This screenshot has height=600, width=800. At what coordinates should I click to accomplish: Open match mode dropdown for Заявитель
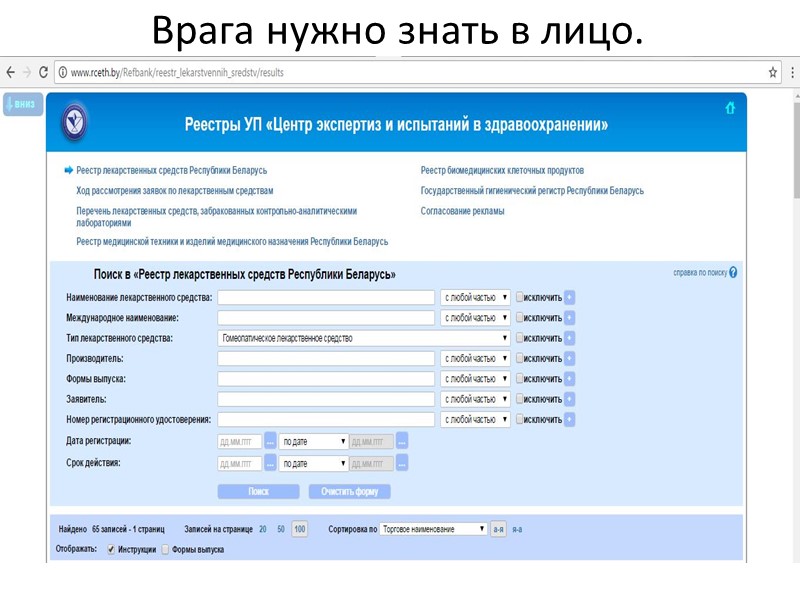(x=476, y=399)
